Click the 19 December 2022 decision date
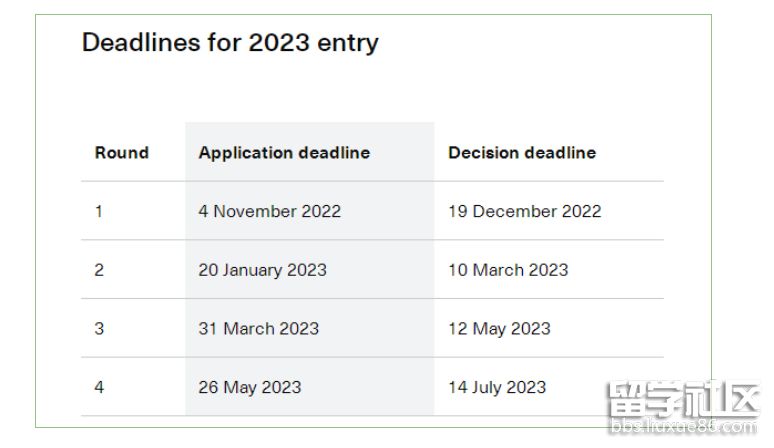Viewport: 774px width, 448px height. coord(525,211)
